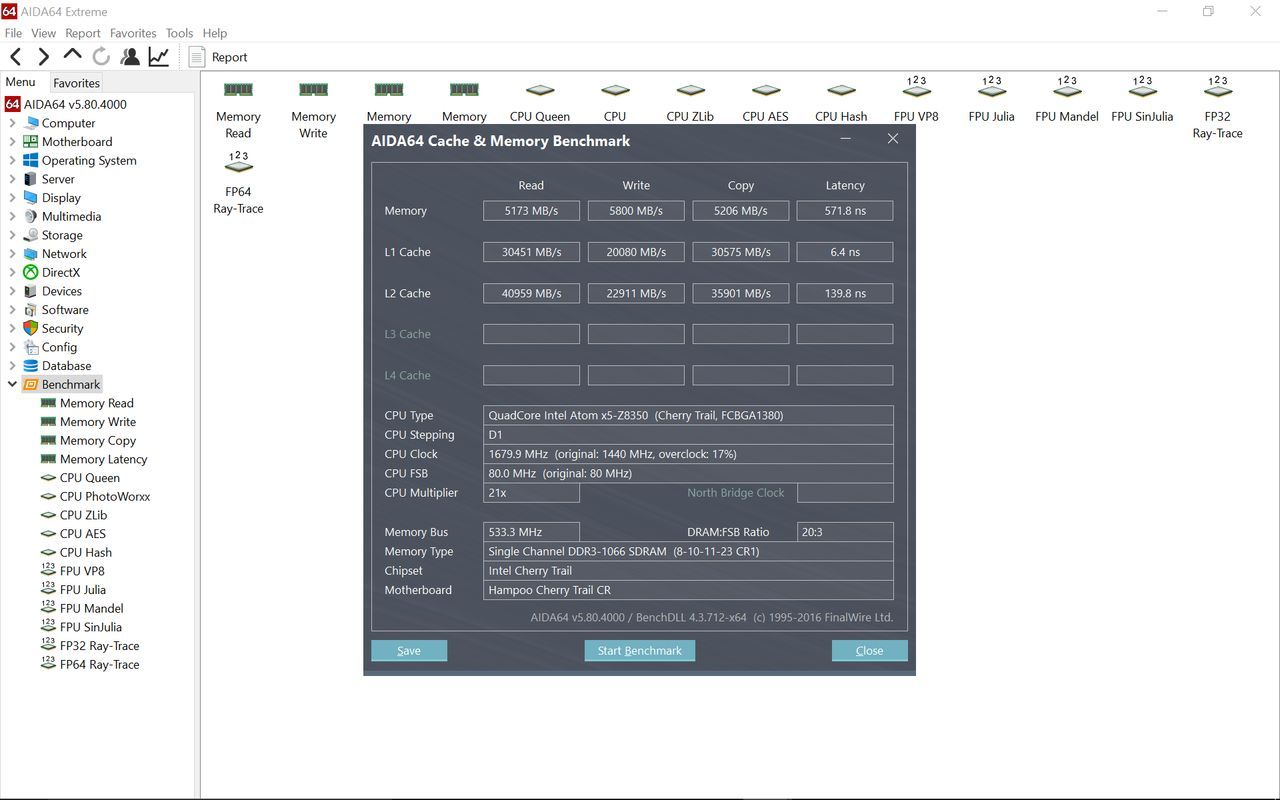Expand the Motherboard tree node

pos(12,142)
